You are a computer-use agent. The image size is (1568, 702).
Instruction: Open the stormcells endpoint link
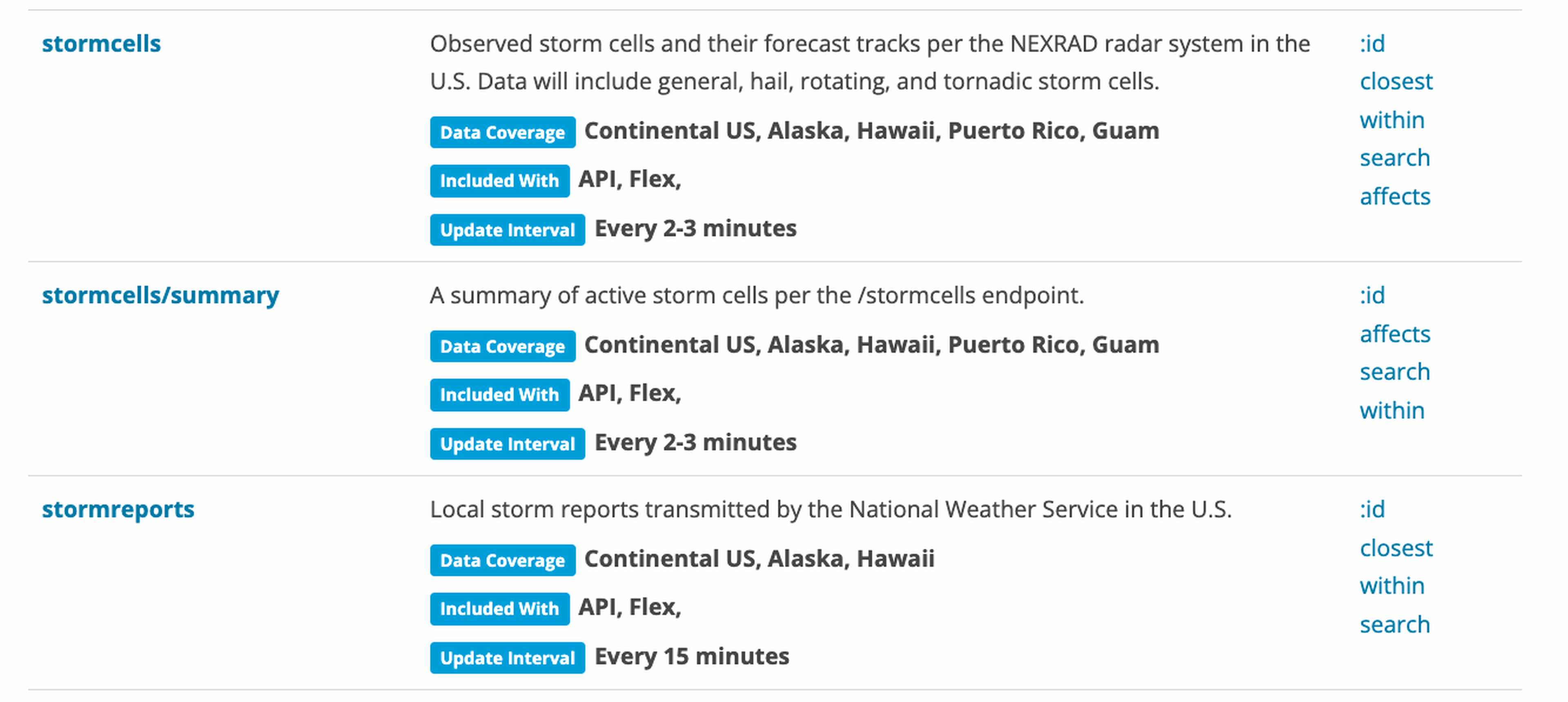point(101,44)
